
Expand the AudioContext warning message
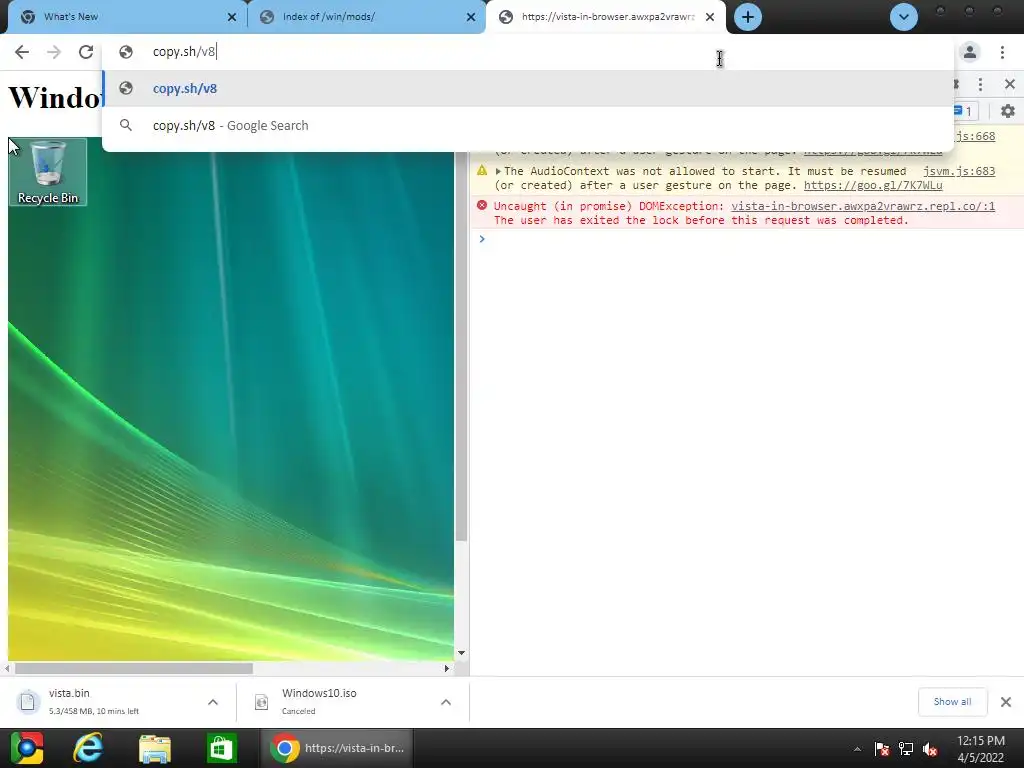[x=498, y=171]
